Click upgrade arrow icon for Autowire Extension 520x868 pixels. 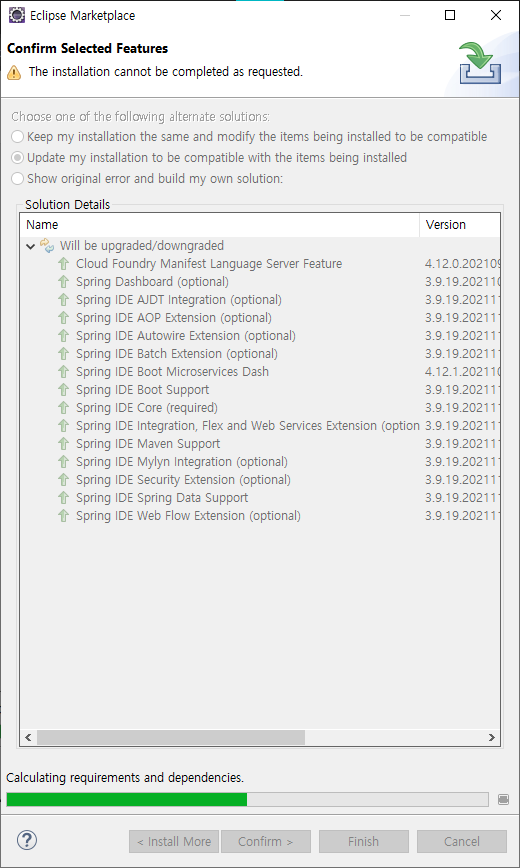coord(64,335)
